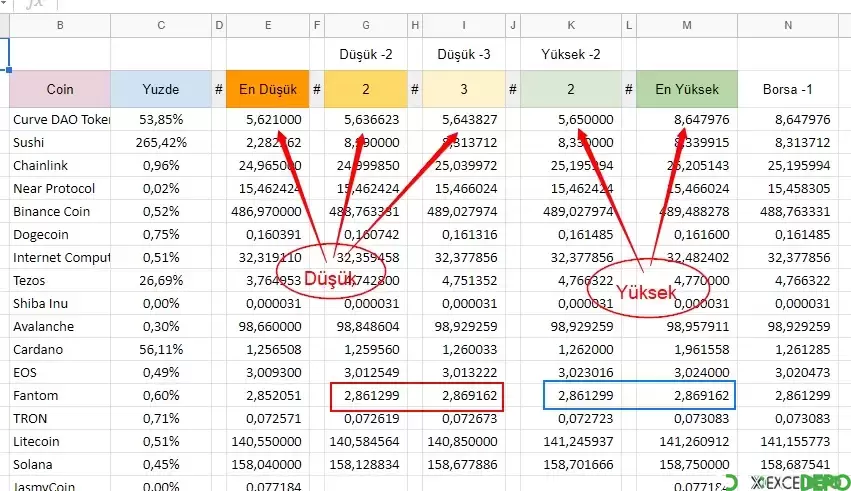Select column B header

pos(60,25)
